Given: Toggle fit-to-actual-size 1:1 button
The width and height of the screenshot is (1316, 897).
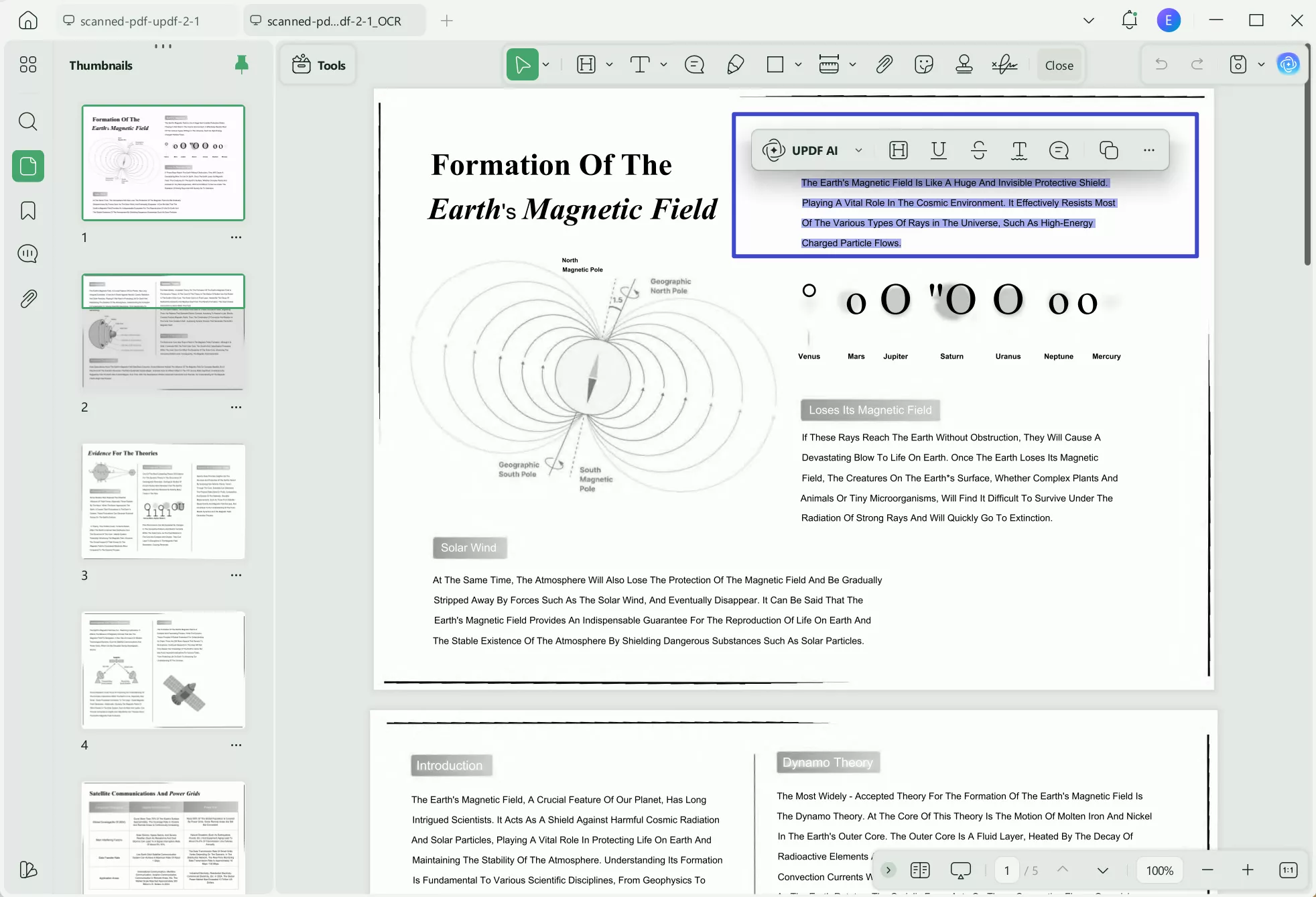Looking at the screenshot, I should [1288, 870].
